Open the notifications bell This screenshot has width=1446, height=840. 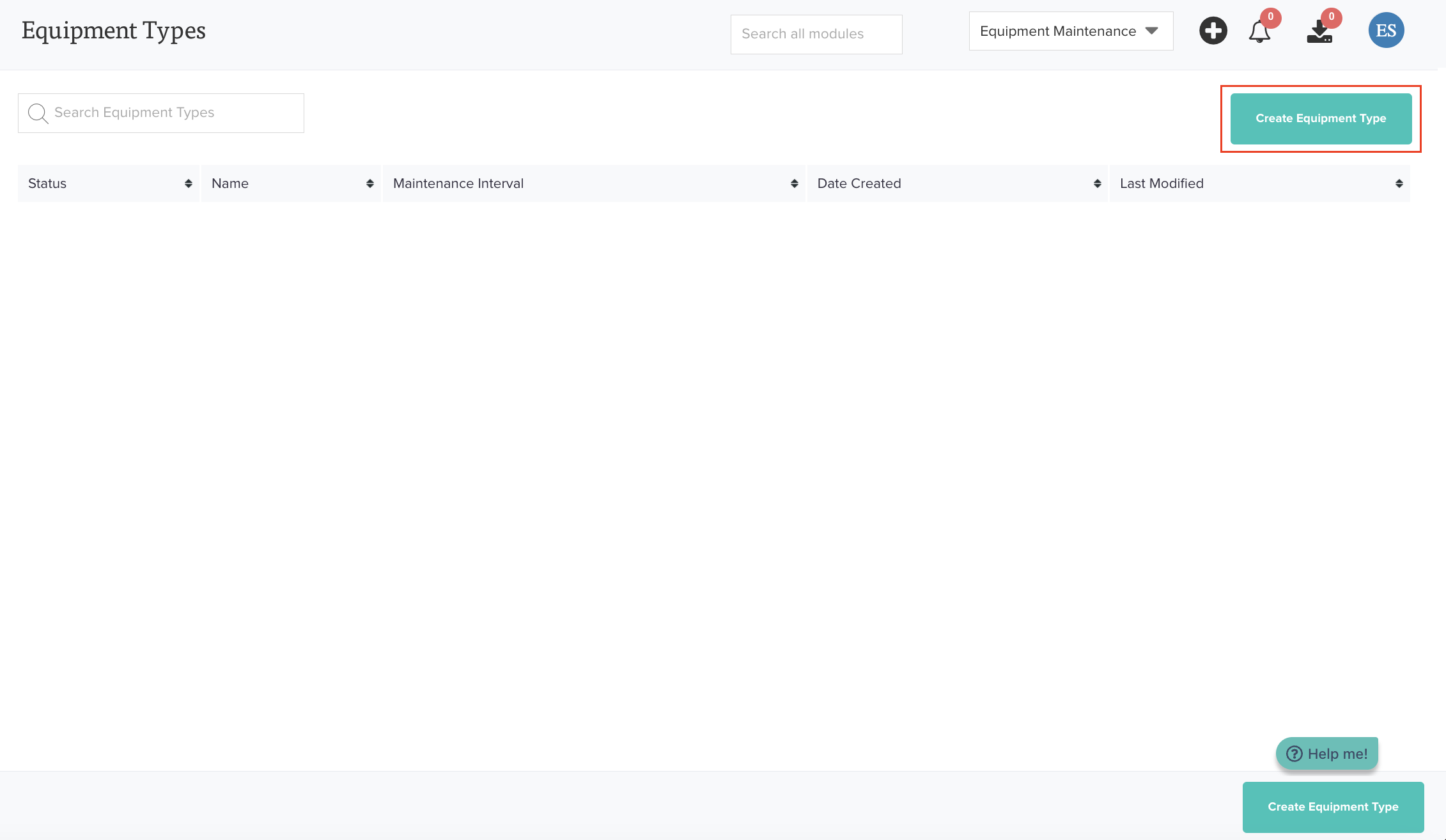tap(1259, 31)
